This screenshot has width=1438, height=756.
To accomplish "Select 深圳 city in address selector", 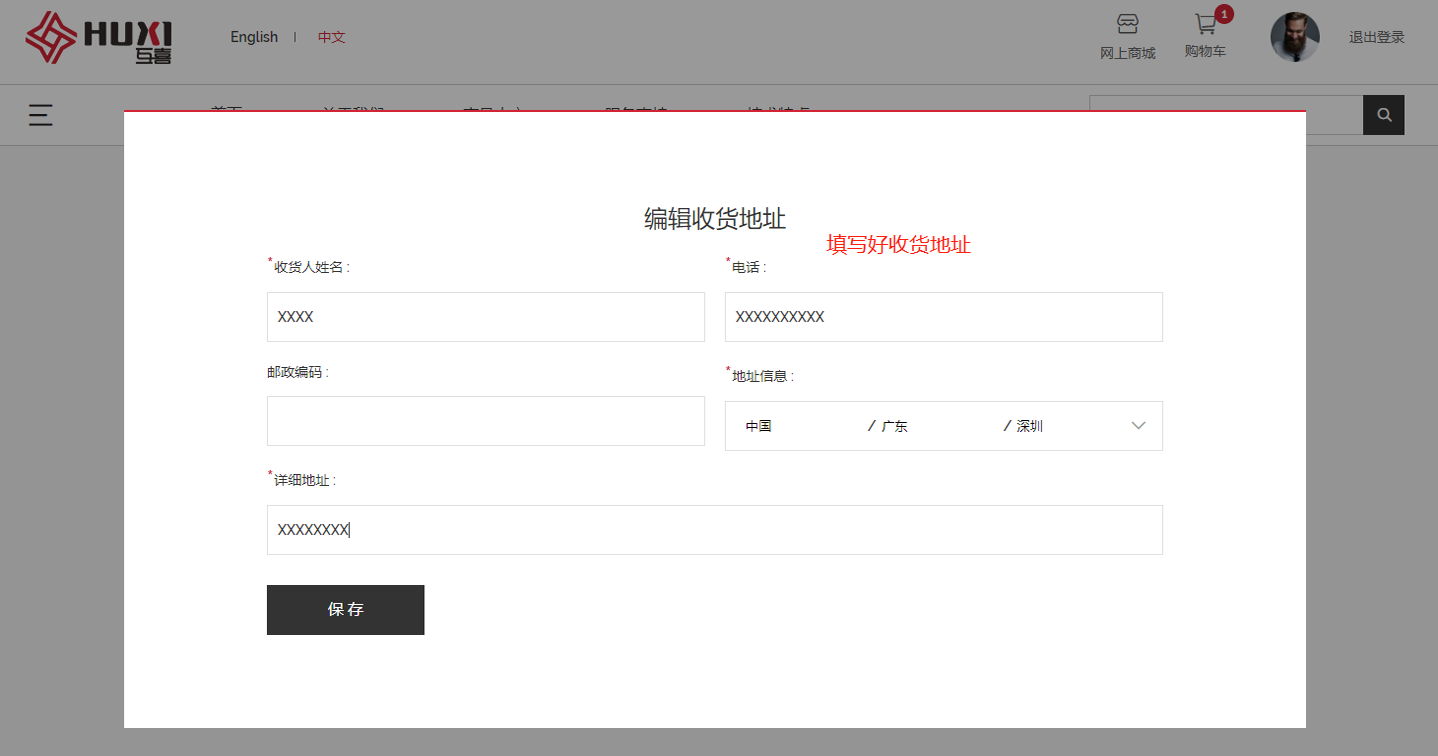I will (1030, 426).
